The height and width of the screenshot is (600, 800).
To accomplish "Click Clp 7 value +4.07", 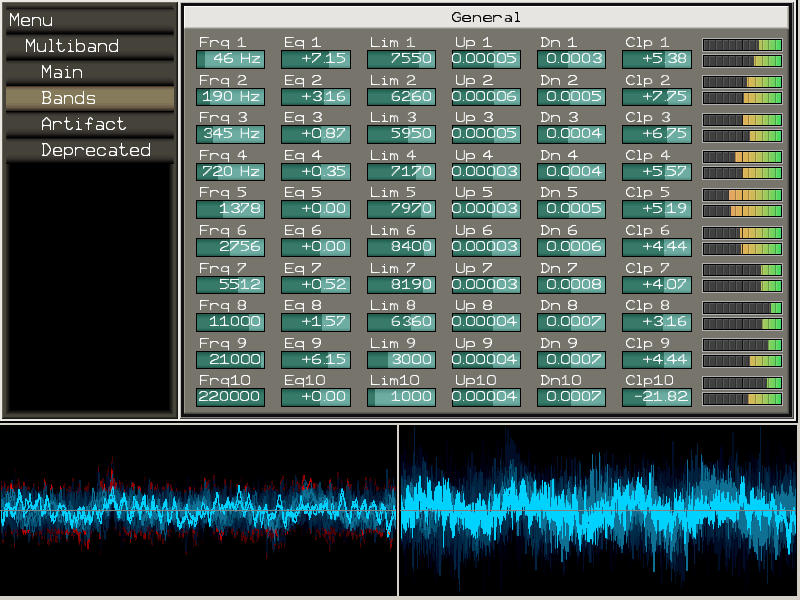I will coord(657,284).
